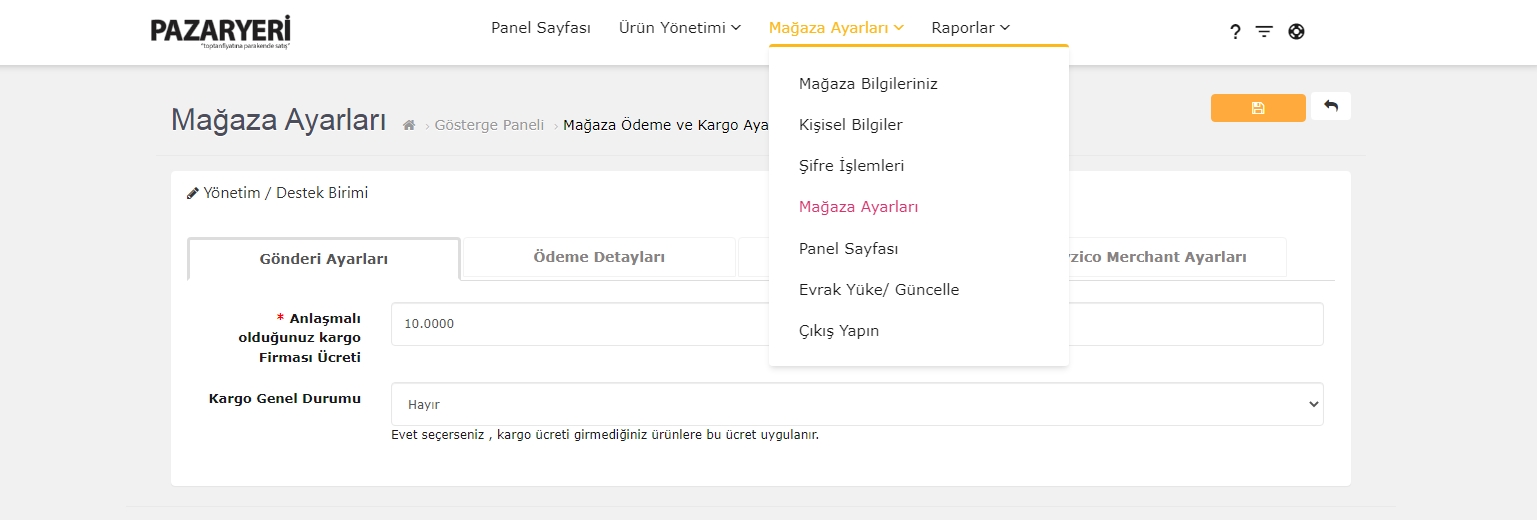1537x520 pixels.
Task: Open the Raporlar dropdown menu
Action: pos(970,28)
